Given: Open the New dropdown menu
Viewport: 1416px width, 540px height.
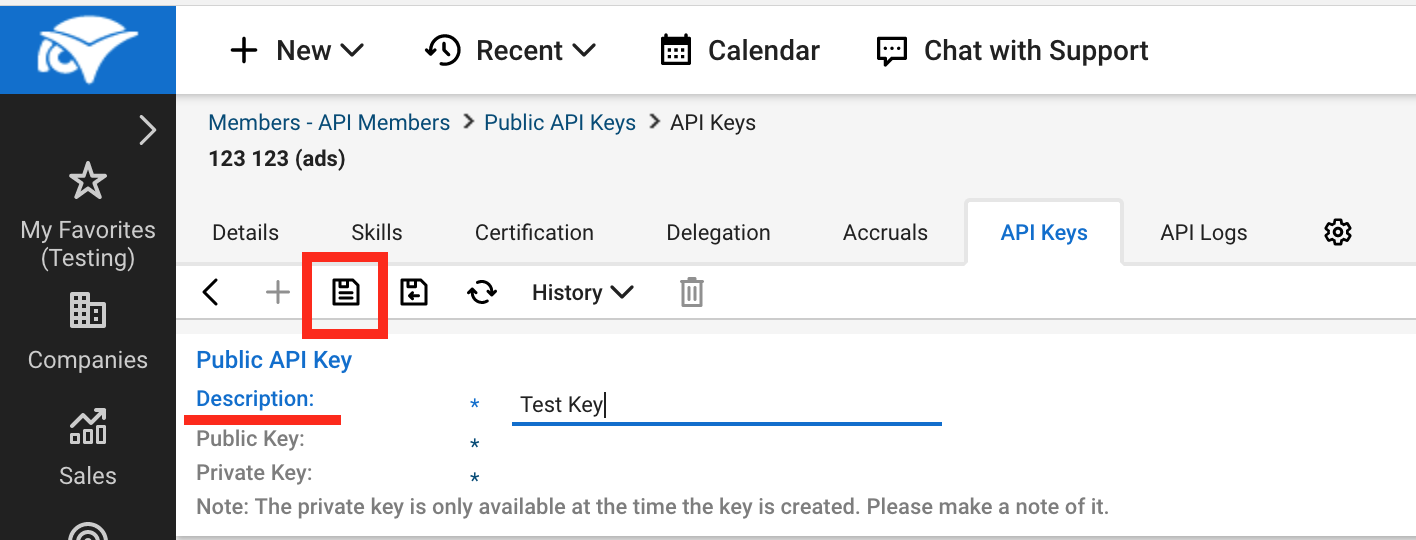Looking at the screenshot, I should 297,50.
